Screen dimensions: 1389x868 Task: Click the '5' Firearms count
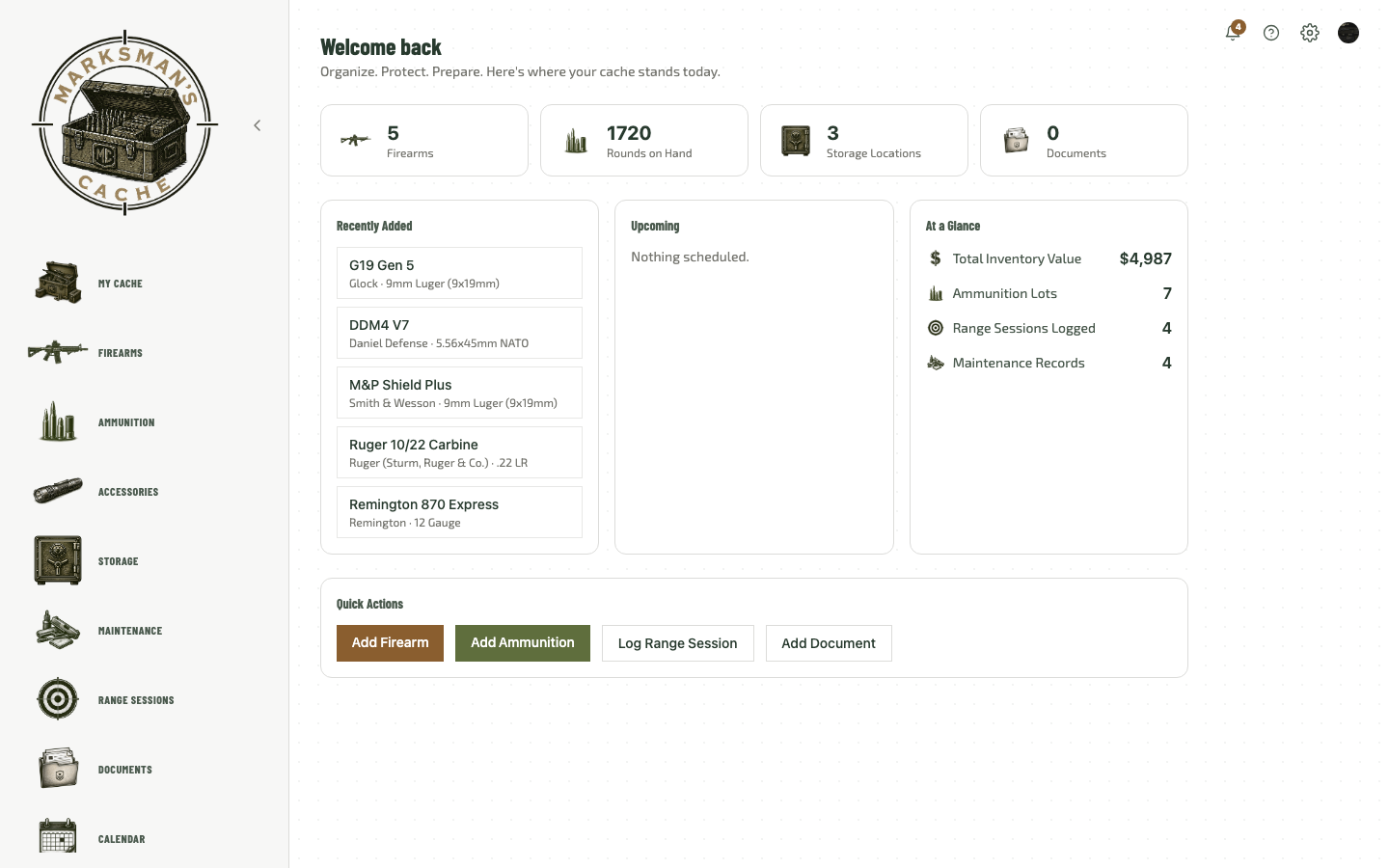(393, 133)
